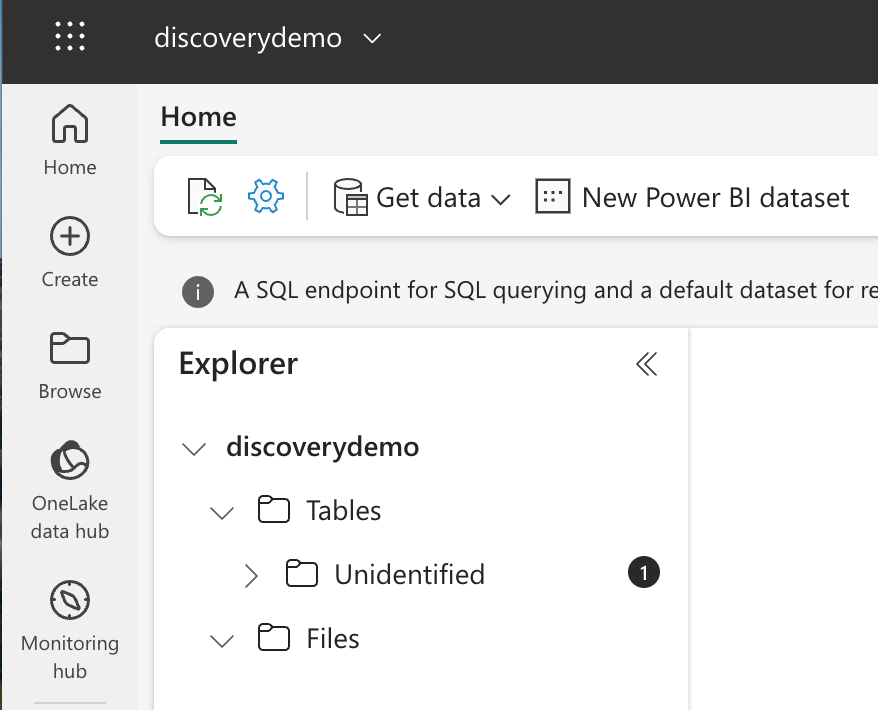Click the refresh icon in the toolbar
The image size is (878, 710).
205,197
